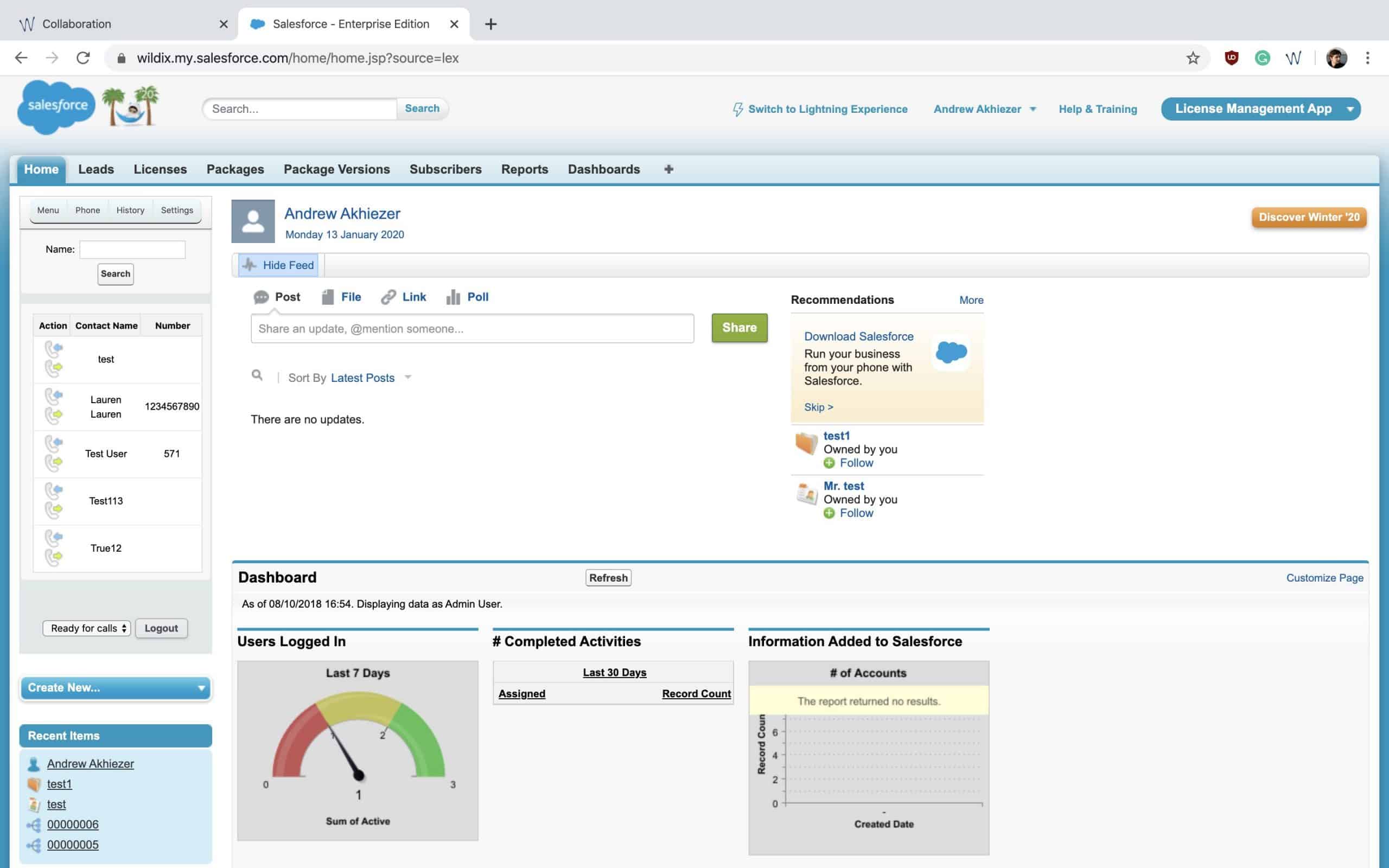Click the Share an update text field
The width and height of the screenshot is (1389, 868).
472,328
